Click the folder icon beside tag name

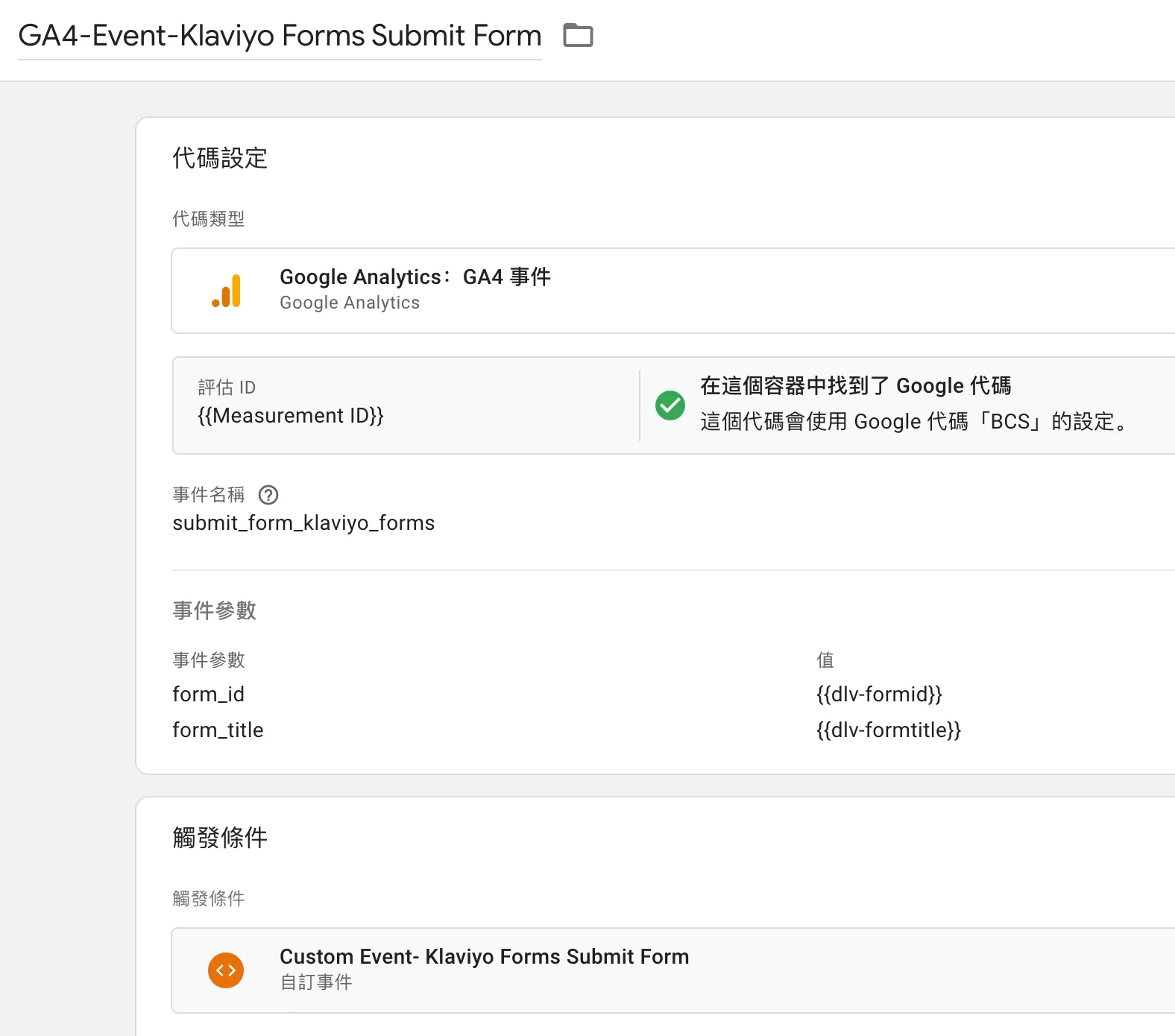click(x=578, y=35)
